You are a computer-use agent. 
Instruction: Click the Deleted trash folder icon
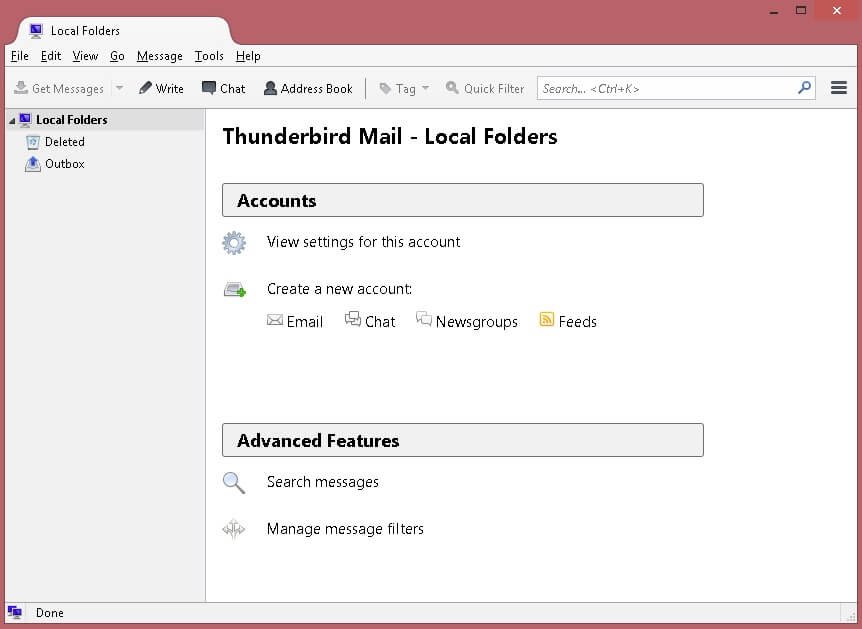33,142
